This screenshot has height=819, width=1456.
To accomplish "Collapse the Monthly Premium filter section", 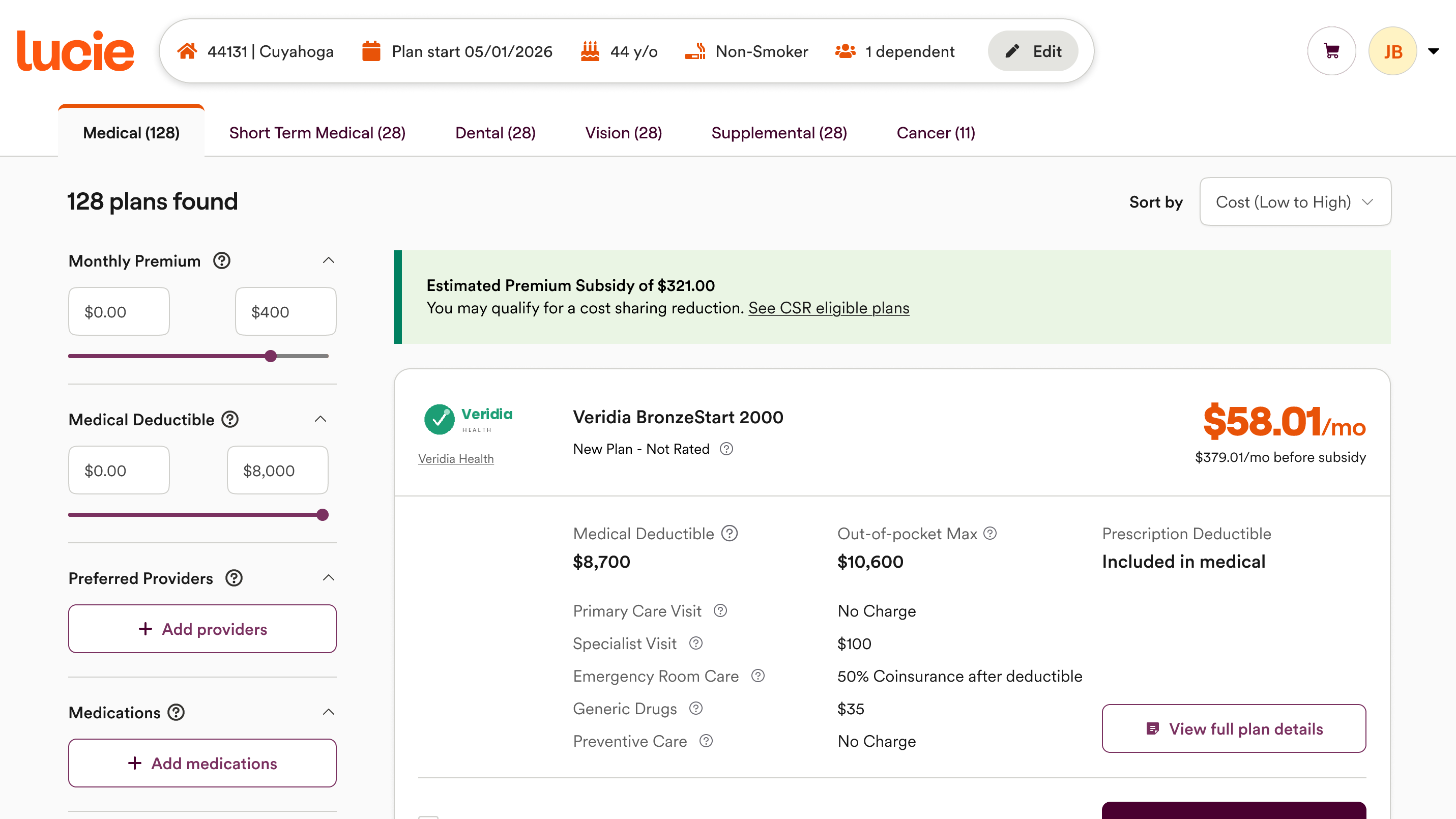I will tap(329, 260).
